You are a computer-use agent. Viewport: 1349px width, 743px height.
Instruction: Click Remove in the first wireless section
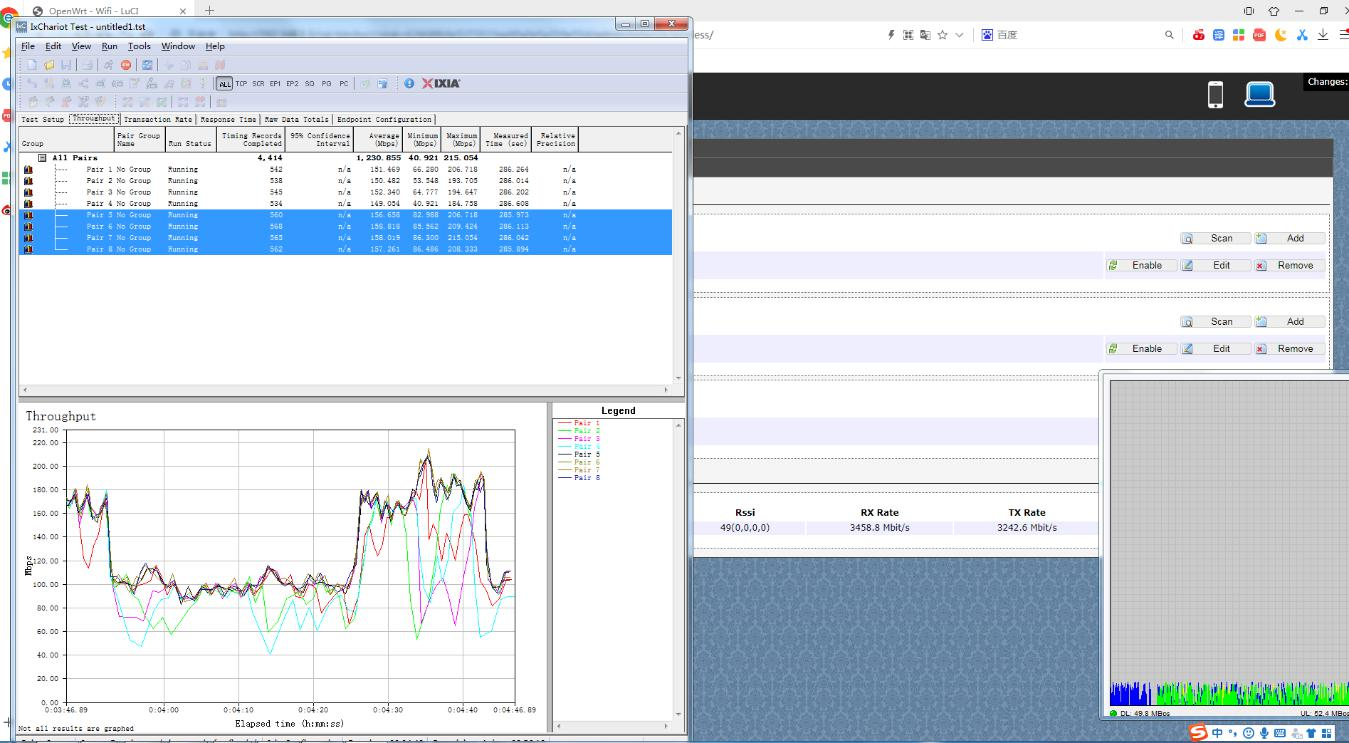tap(1290, 265)
